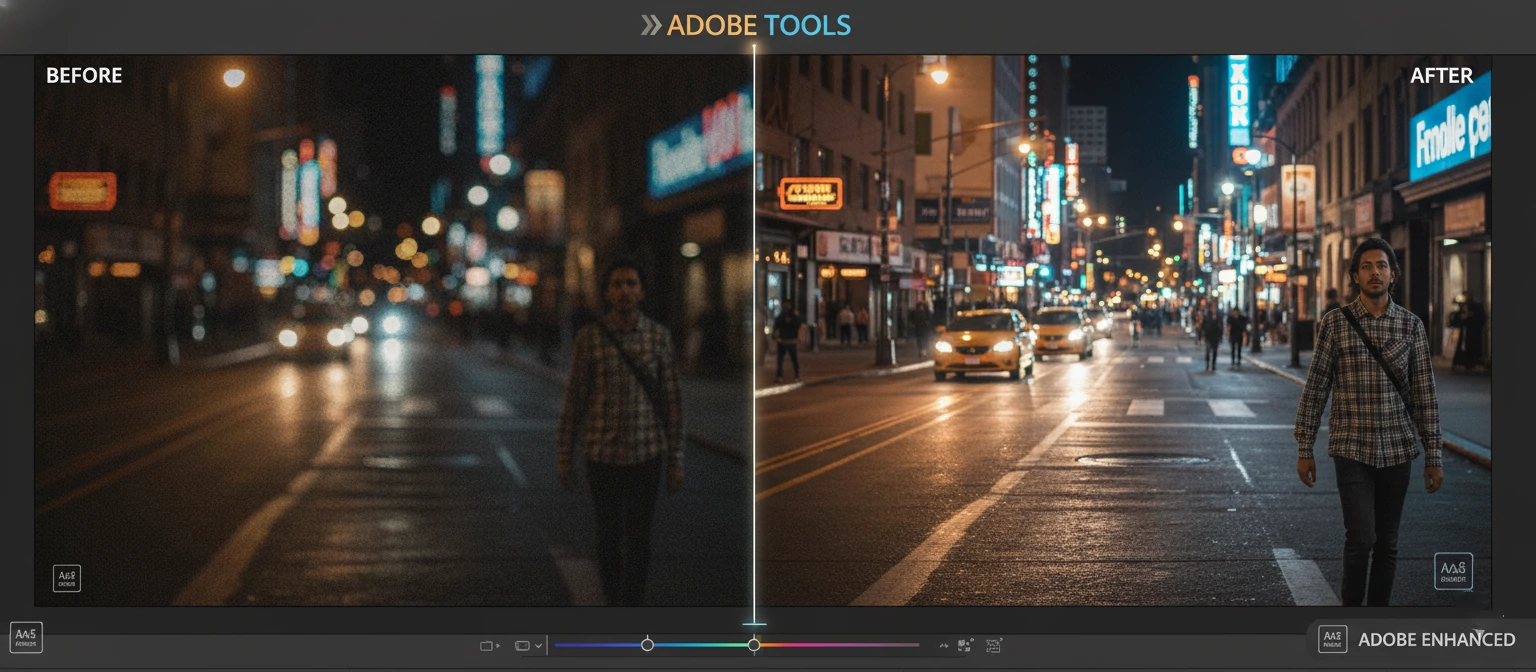Click the frame settings icon at far right of toolbar

click(x=993, y=646)
